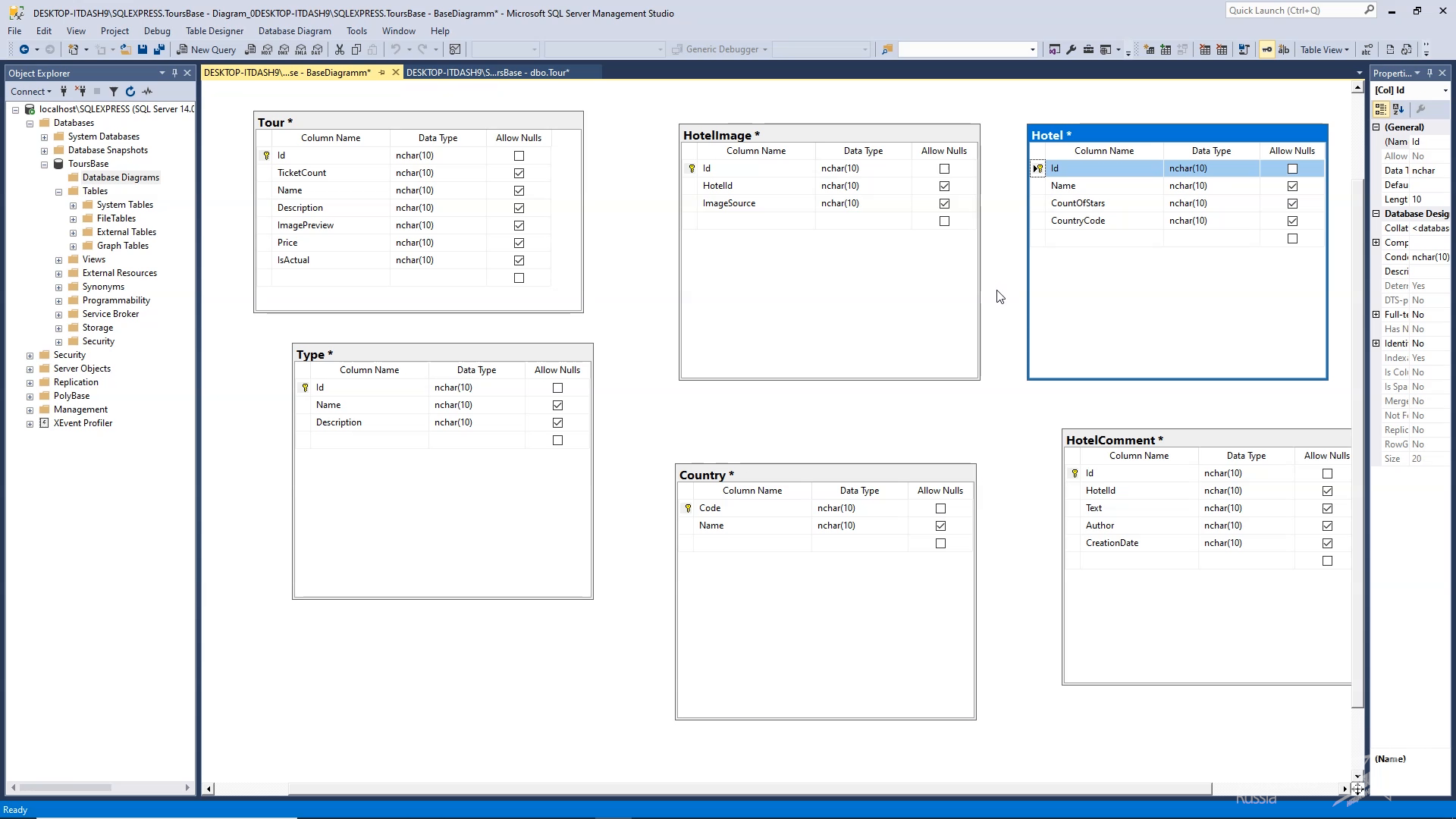
Task: Click the XMLA query icon
Action: 300,49
